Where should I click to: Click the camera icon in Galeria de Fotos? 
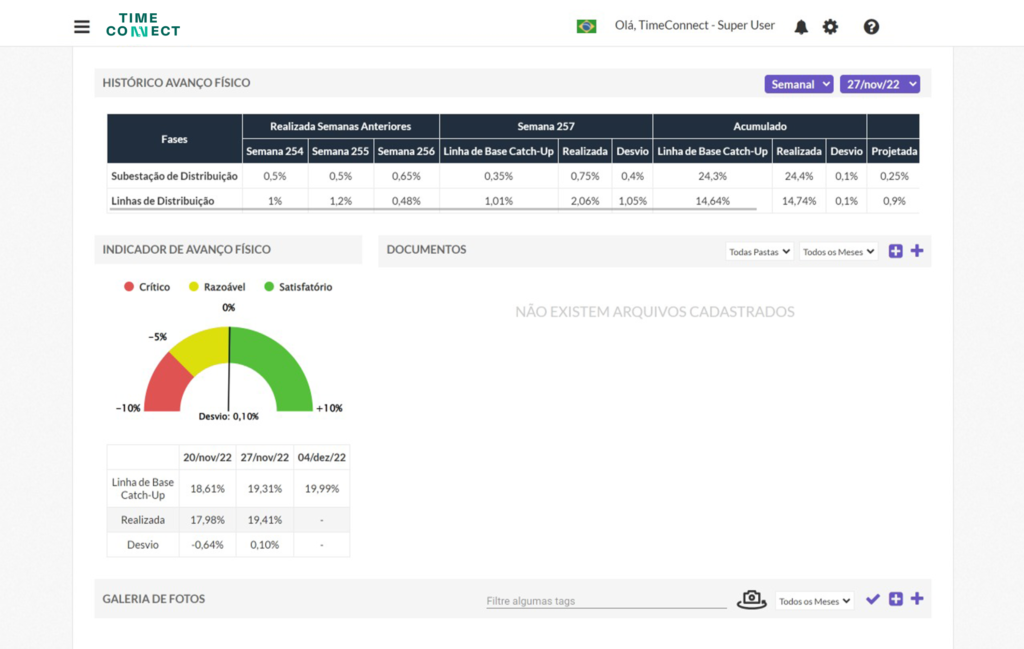(x=752, y=599)
